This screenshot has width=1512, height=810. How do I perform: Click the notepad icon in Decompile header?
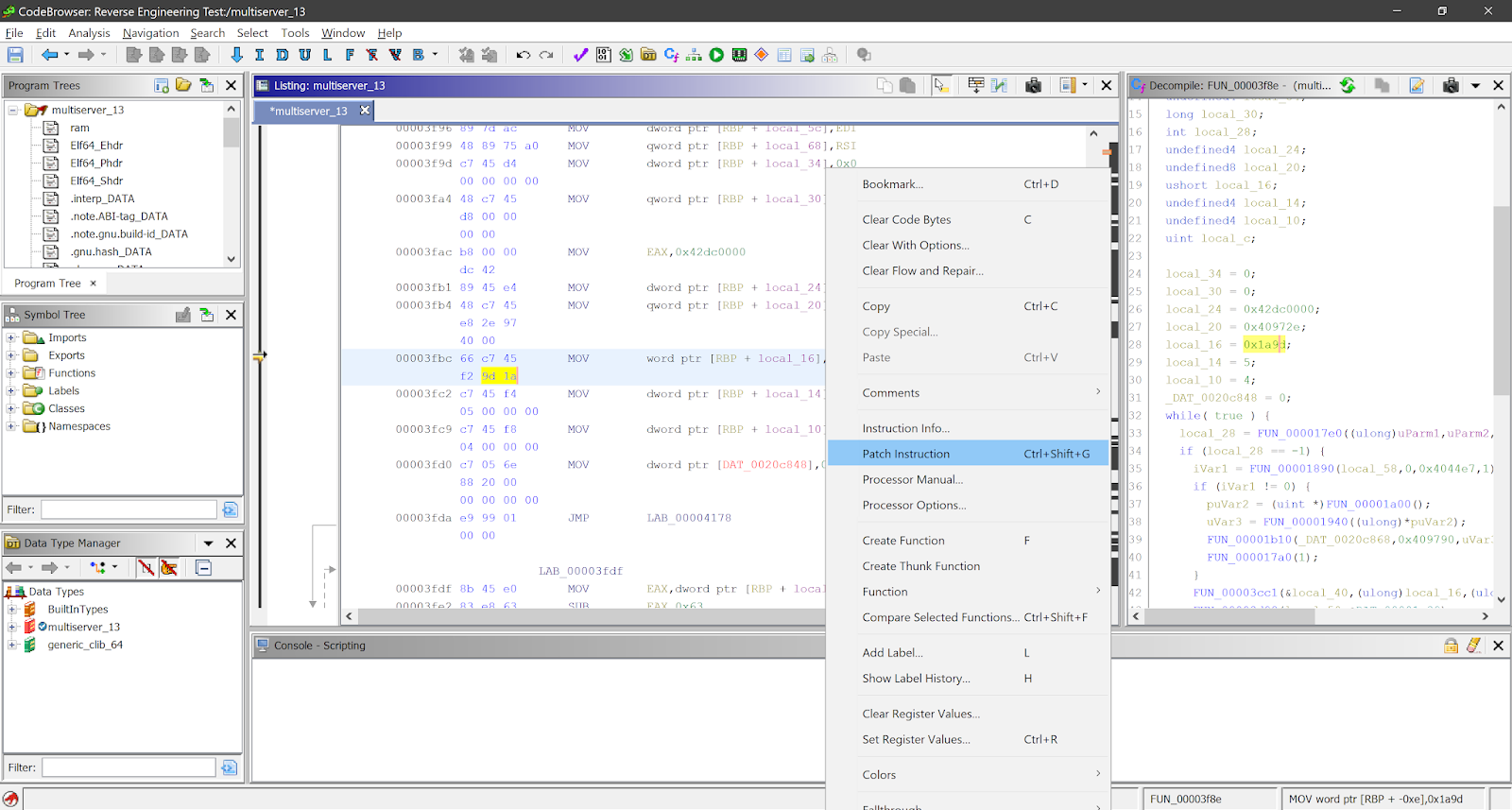[1417, 85]
